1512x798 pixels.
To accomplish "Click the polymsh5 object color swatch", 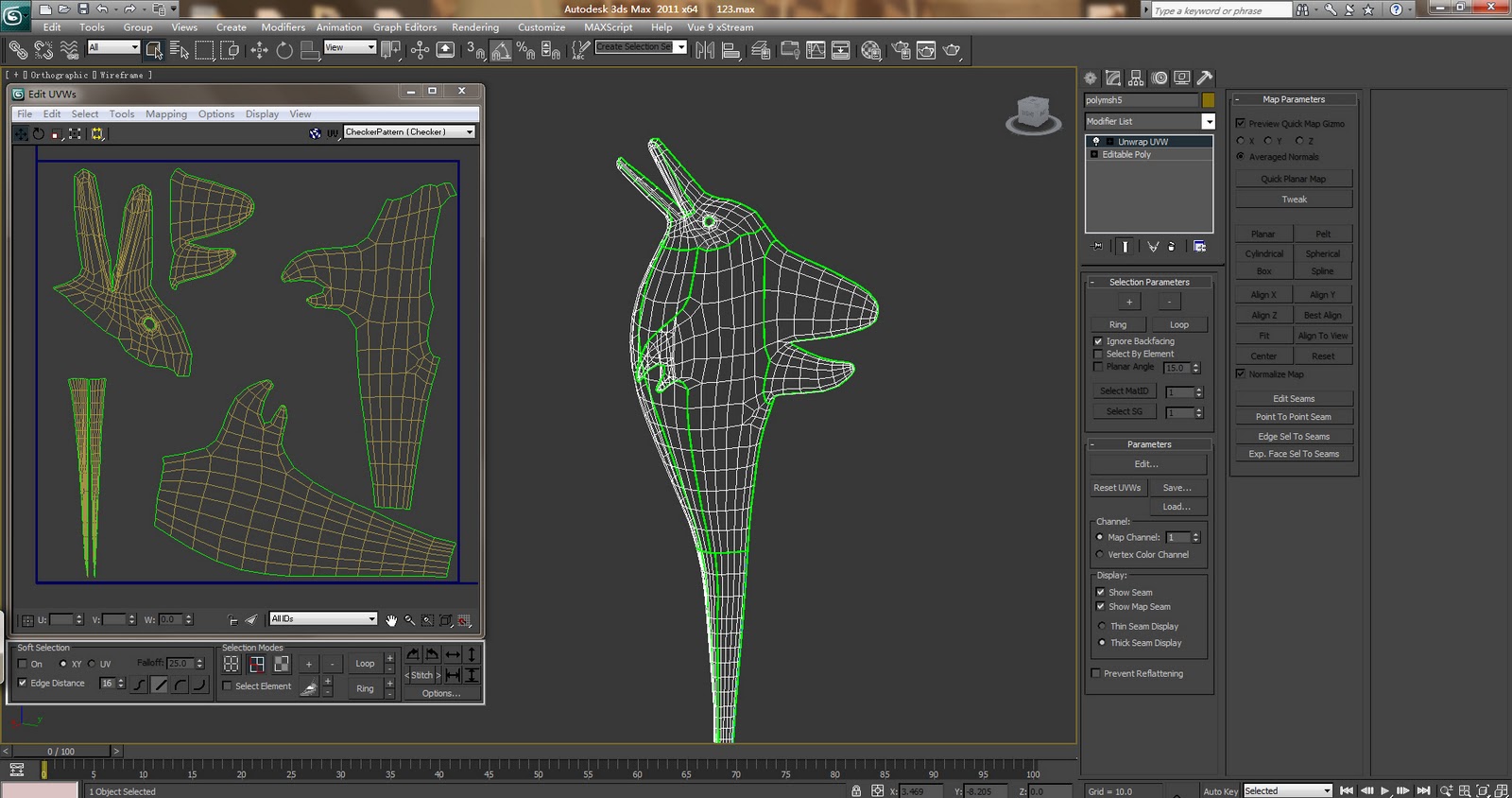I will 1208,100.
